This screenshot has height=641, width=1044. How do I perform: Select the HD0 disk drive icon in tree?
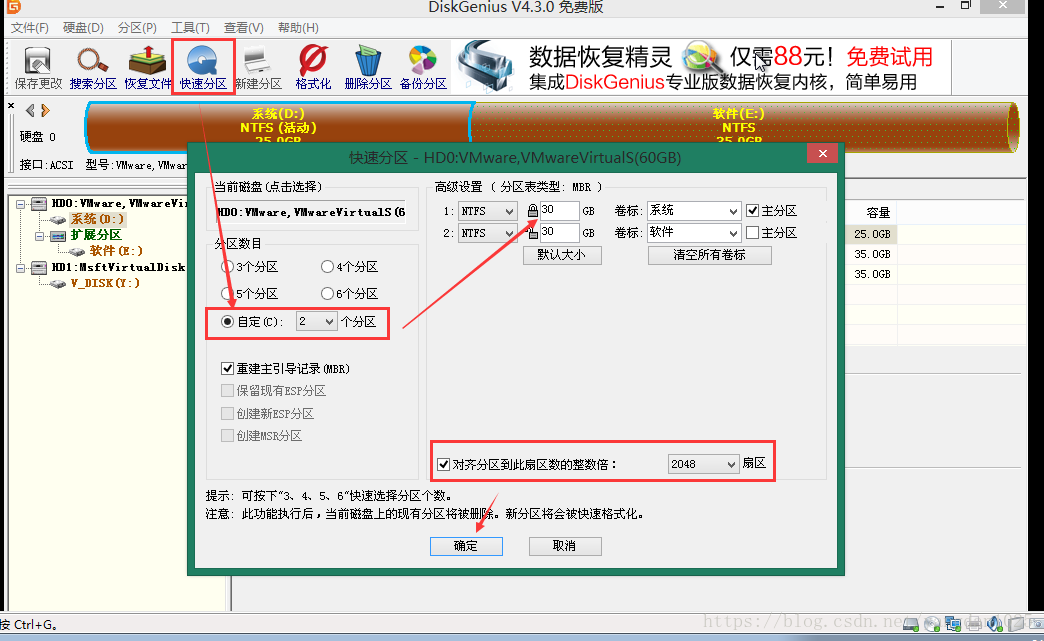[x=39, y=204]
